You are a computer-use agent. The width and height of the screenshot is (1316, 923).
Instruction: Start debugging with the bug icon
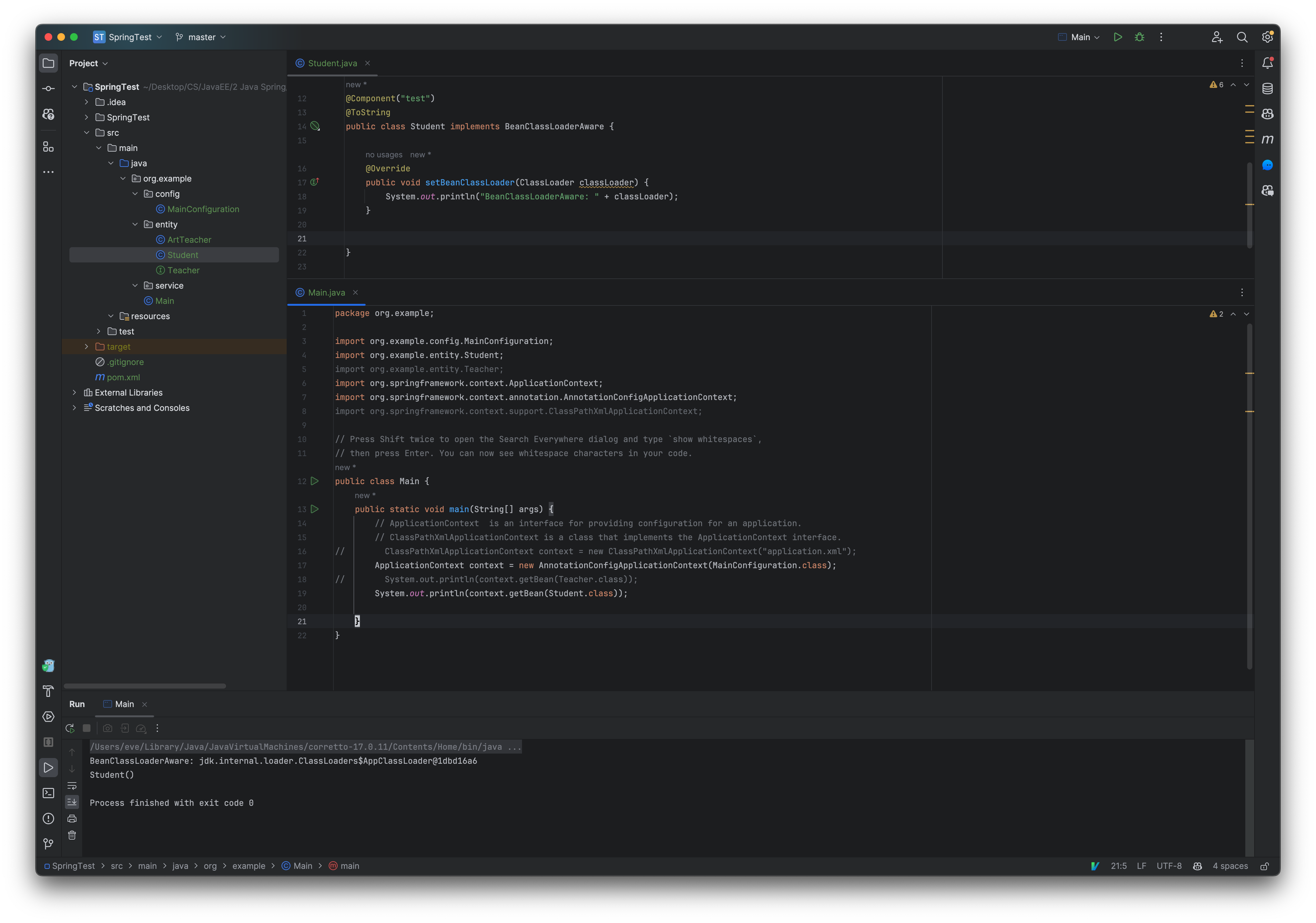(1140, 37)
